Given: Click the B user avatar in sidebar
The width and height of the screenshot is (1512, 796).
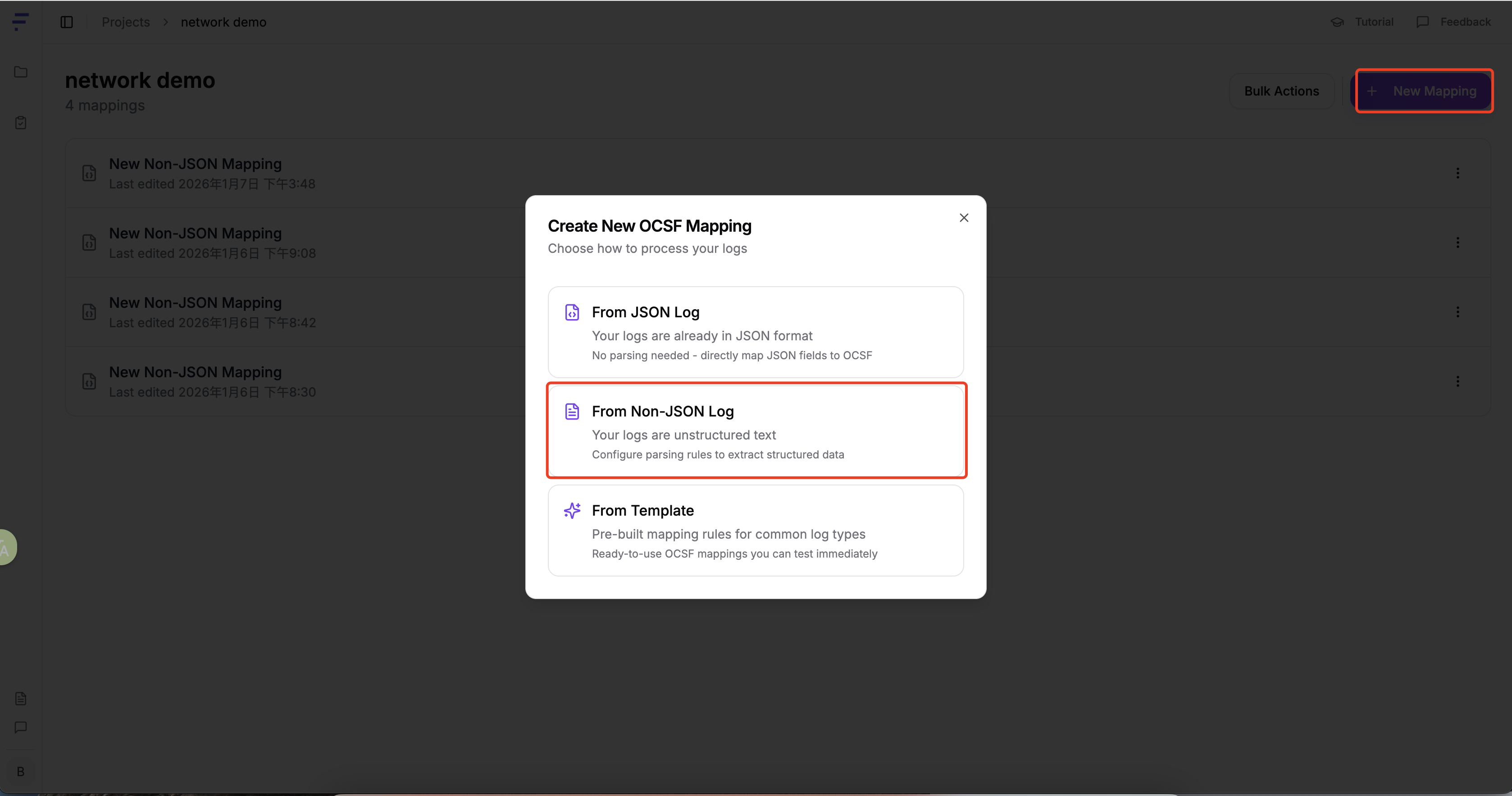Looking at the screenshot, I should 21,771.
